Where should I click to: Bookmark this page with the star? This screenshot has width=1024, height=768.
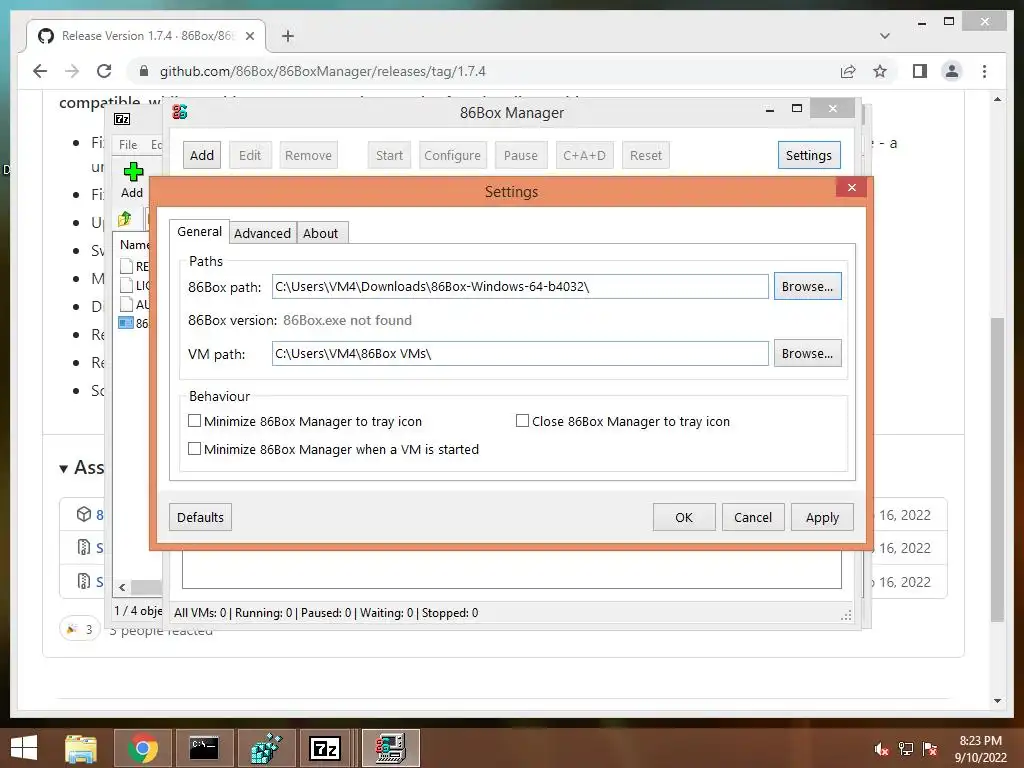point(880,71)
